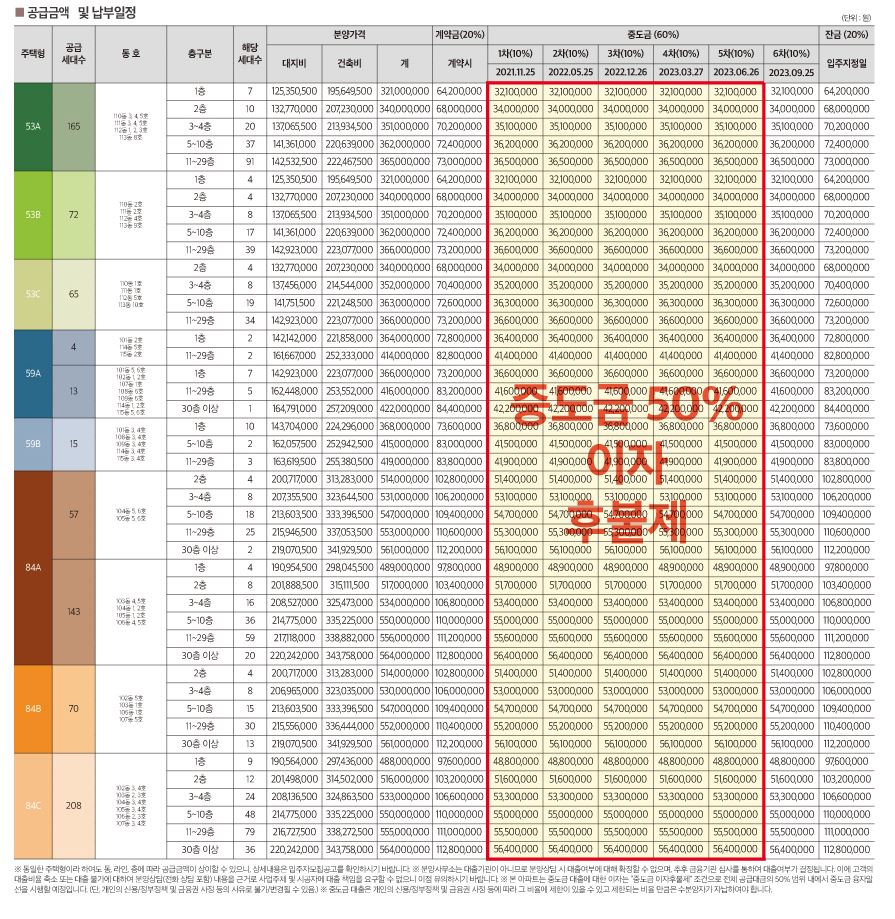Select the 84B housing type cell

click(33, 709)
